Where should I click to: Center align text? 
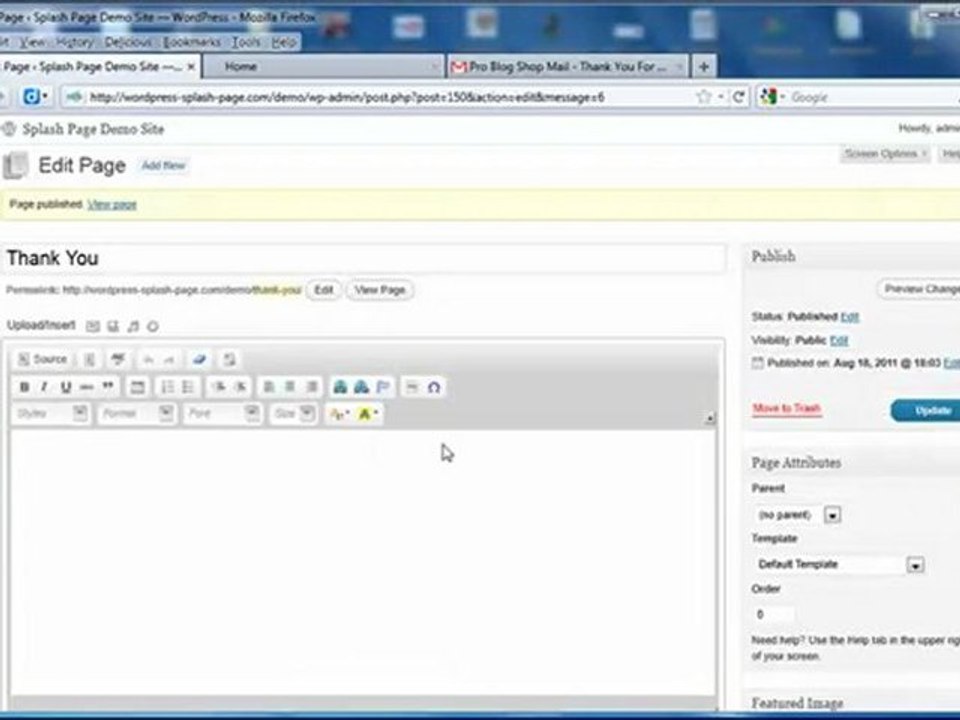(x=290, y=387)
